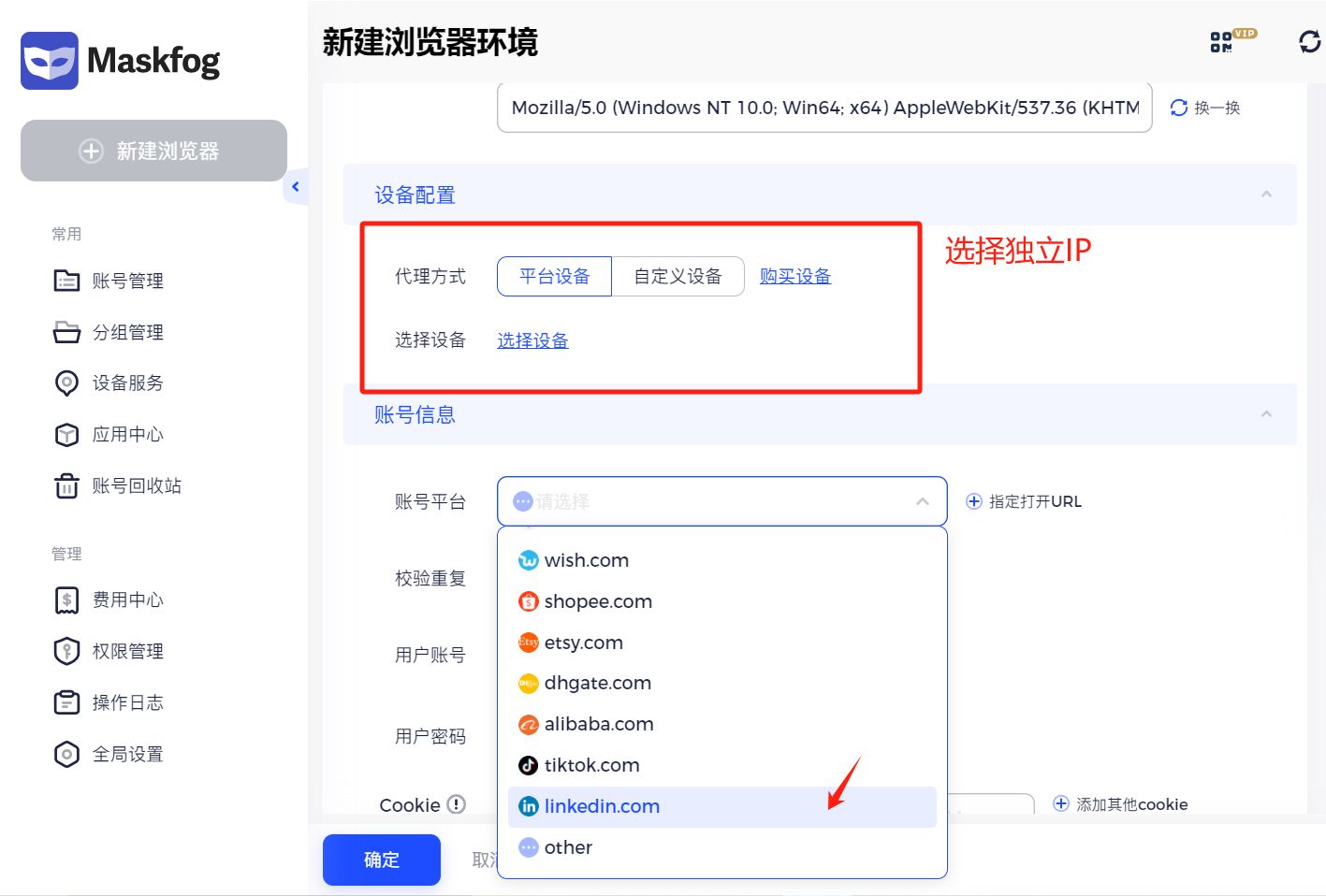This screenshot has height=896, width=1326.
Task: Choose tiktok.com from the platform list
Action: (x=721, y=765)
